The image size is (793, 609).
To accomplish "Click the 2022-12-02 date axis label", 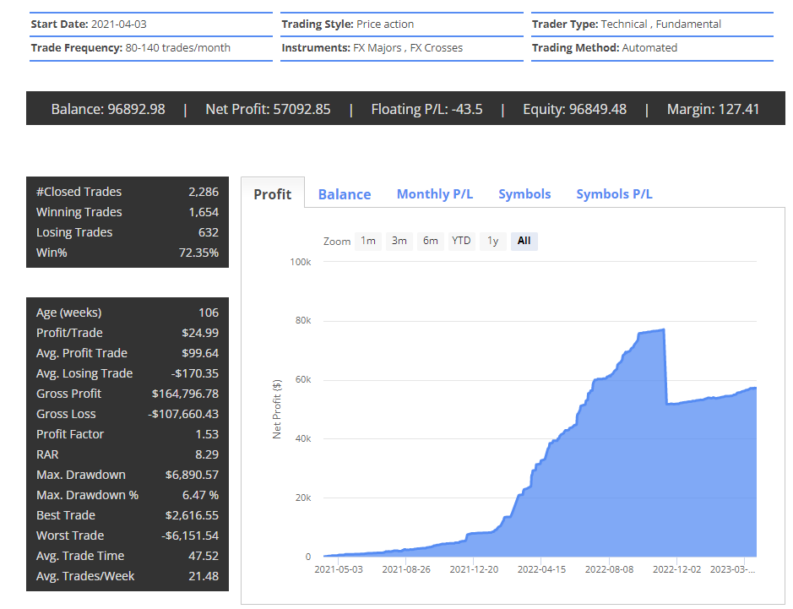I will (677, 569).
